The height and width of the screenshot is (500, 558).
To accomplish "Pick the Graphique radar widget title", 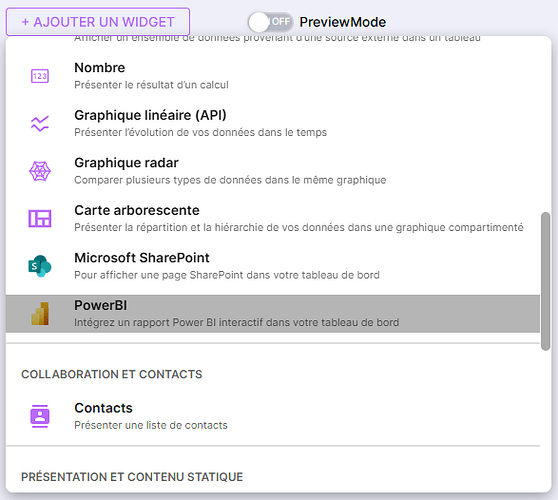I will [x=126, y=163].
